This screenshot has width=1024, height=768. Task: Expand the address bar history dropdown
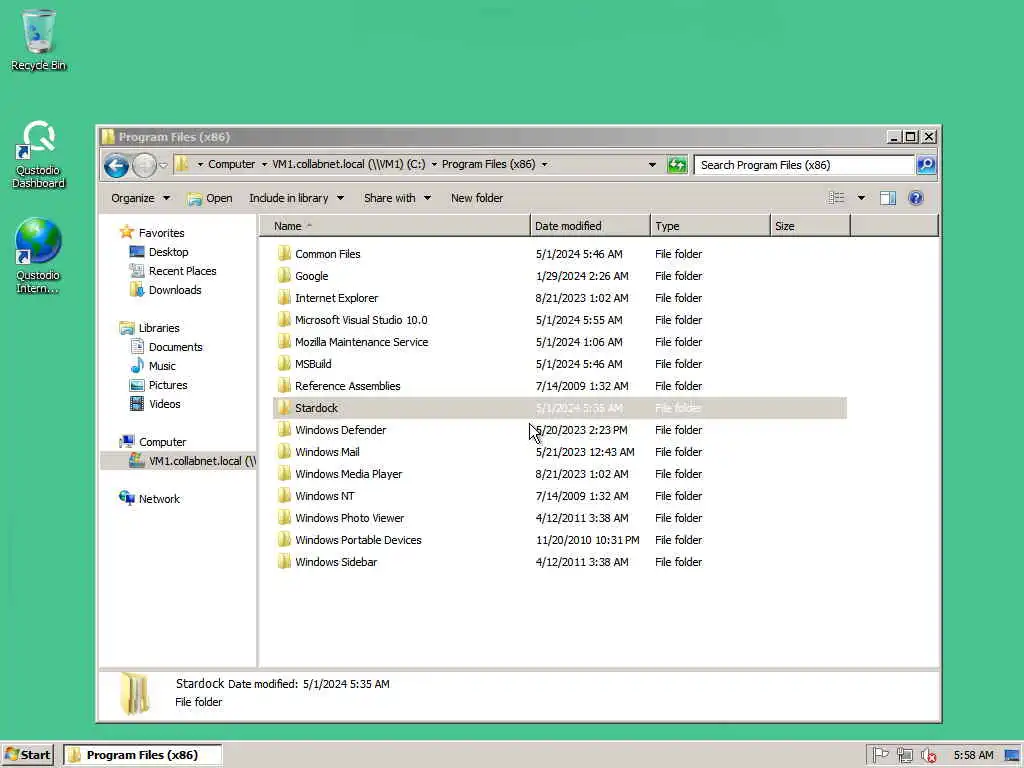click(x=652, y=165)
